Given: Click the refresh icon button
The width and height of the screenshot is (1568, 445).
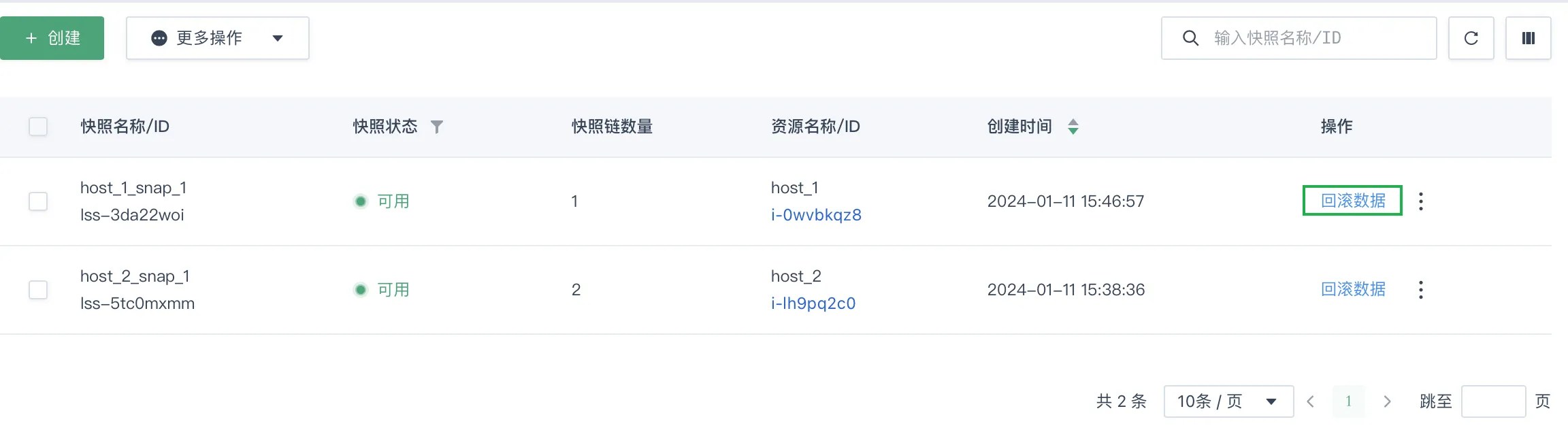Looking at the screenshot, I should click(x=1471, y=38).
